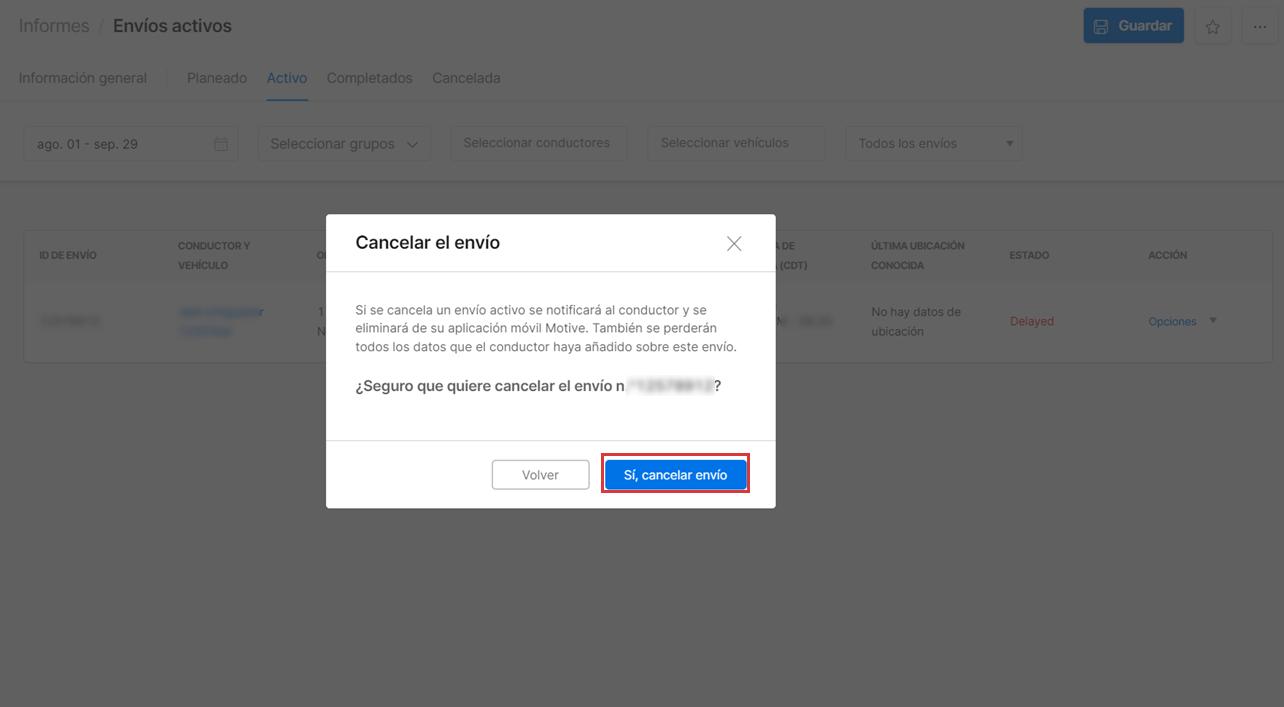Mark report as favorite with star icon

1213,27
